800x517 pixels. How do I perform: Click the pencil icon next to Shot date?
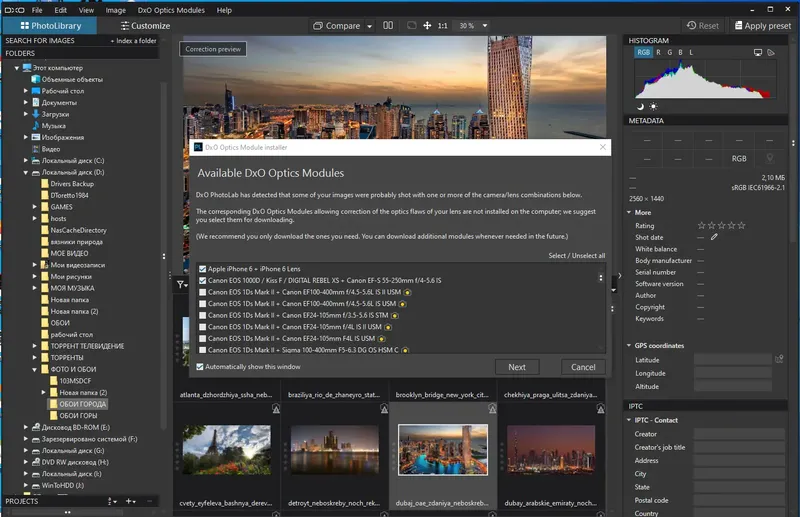(x=714, y=237)
